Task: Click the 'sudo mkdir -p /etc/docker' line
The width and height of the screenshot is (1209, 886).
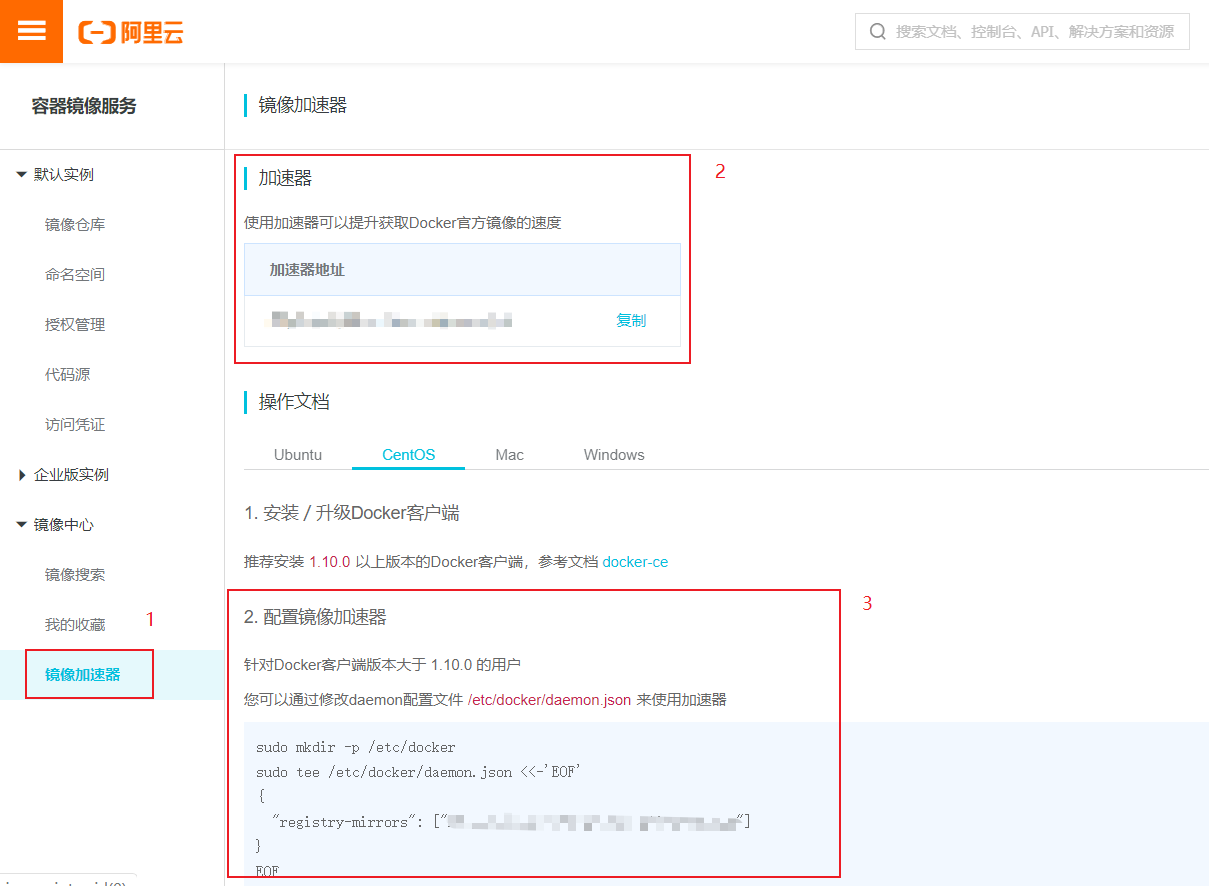Action: click(x=356, y=748)
